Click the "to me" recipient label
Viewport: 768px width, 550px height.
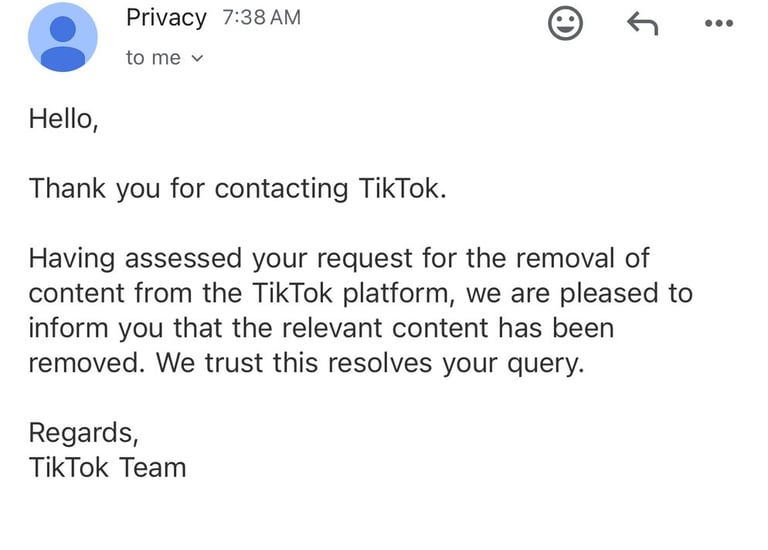tap(153, 58)
